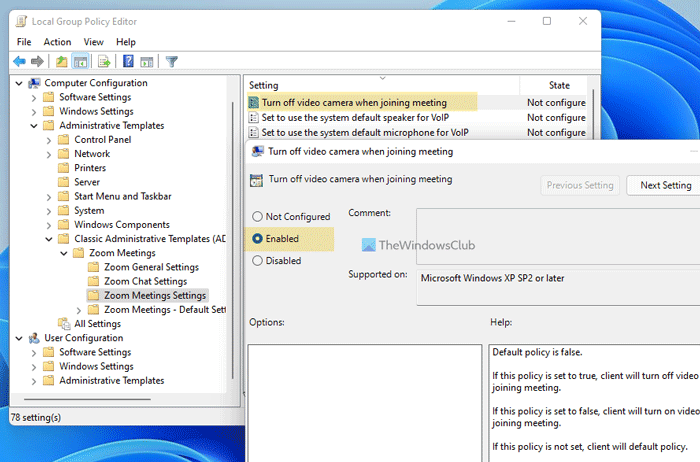Open the View menu
The image size is (700, 462).
[x=93, y=42]
